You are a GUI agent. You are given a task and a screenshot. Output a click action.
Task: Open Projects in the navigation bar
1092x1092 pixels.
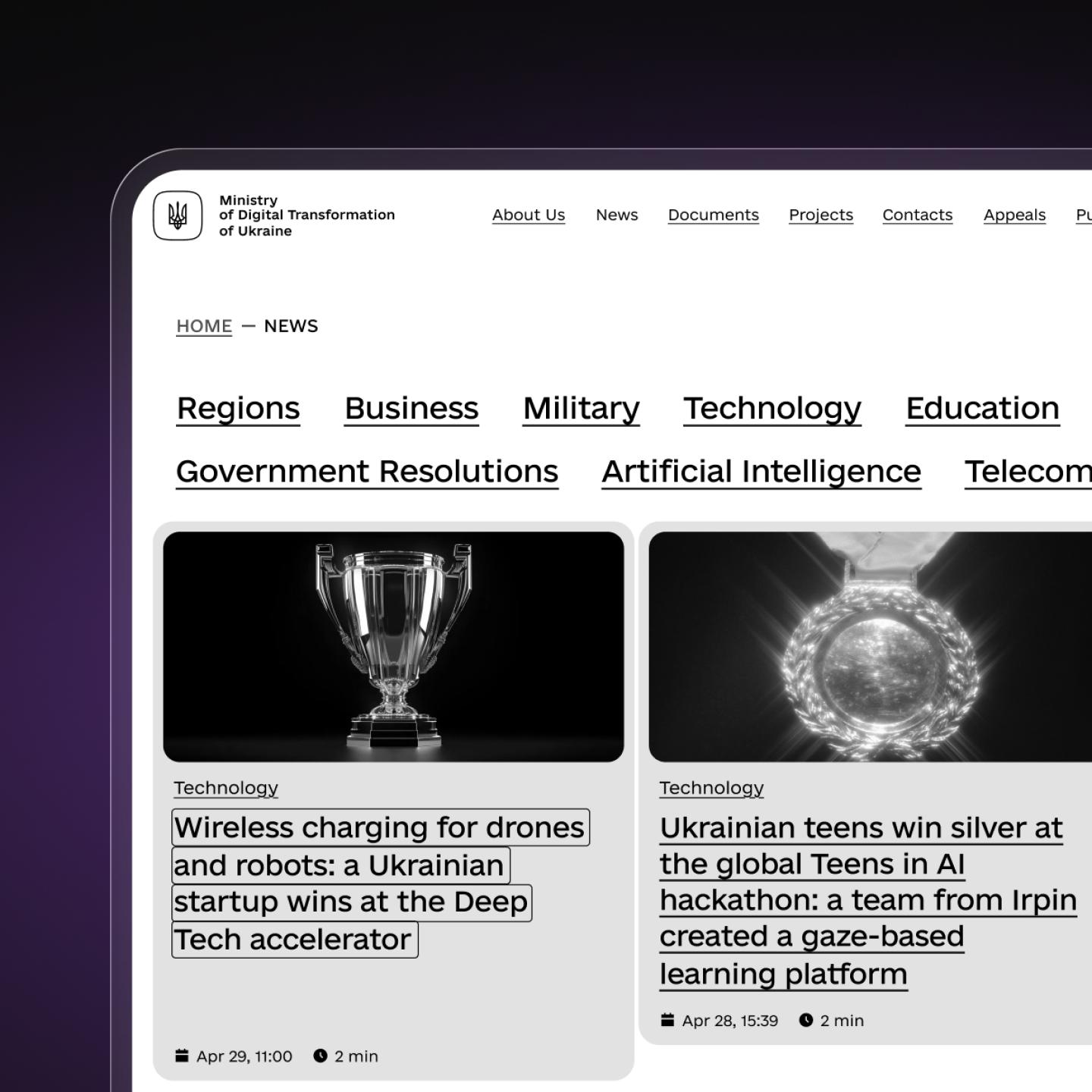click(821, 215)
